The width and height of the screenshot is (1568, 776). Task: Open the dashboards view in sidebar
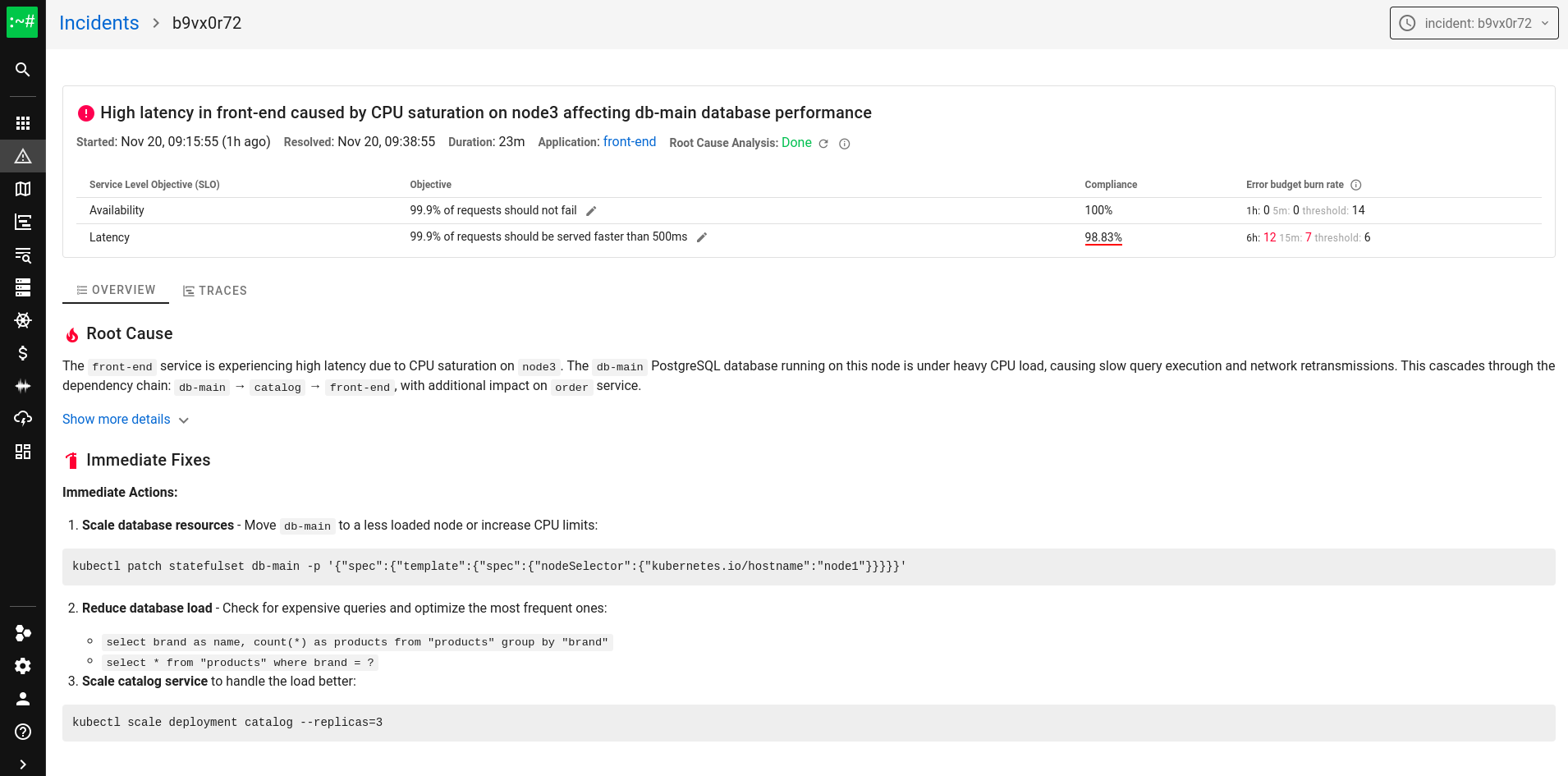[22, 451]
